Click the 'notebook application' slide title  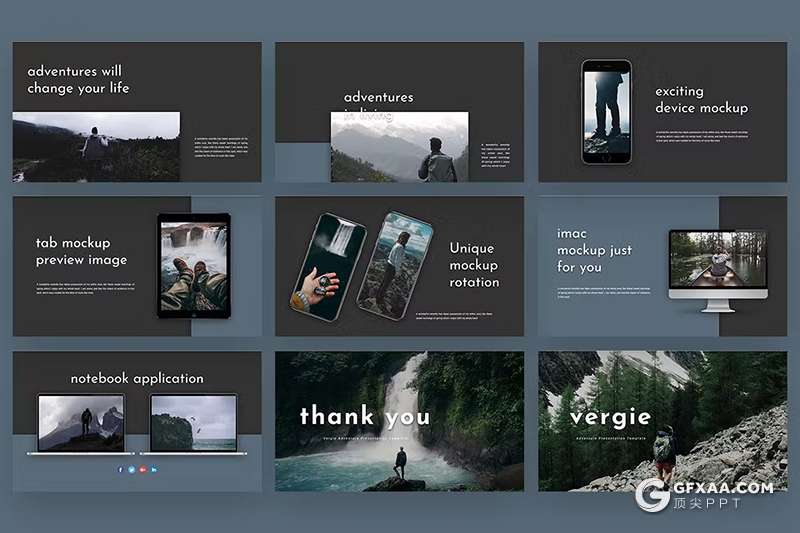137,378
